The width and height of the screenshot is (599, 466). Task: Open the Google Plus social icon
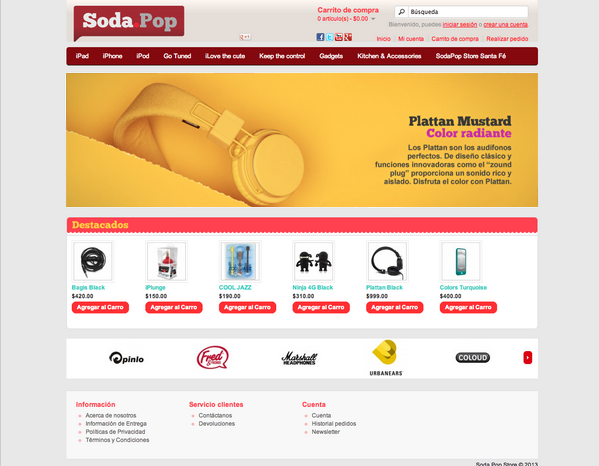pos(348,37)
